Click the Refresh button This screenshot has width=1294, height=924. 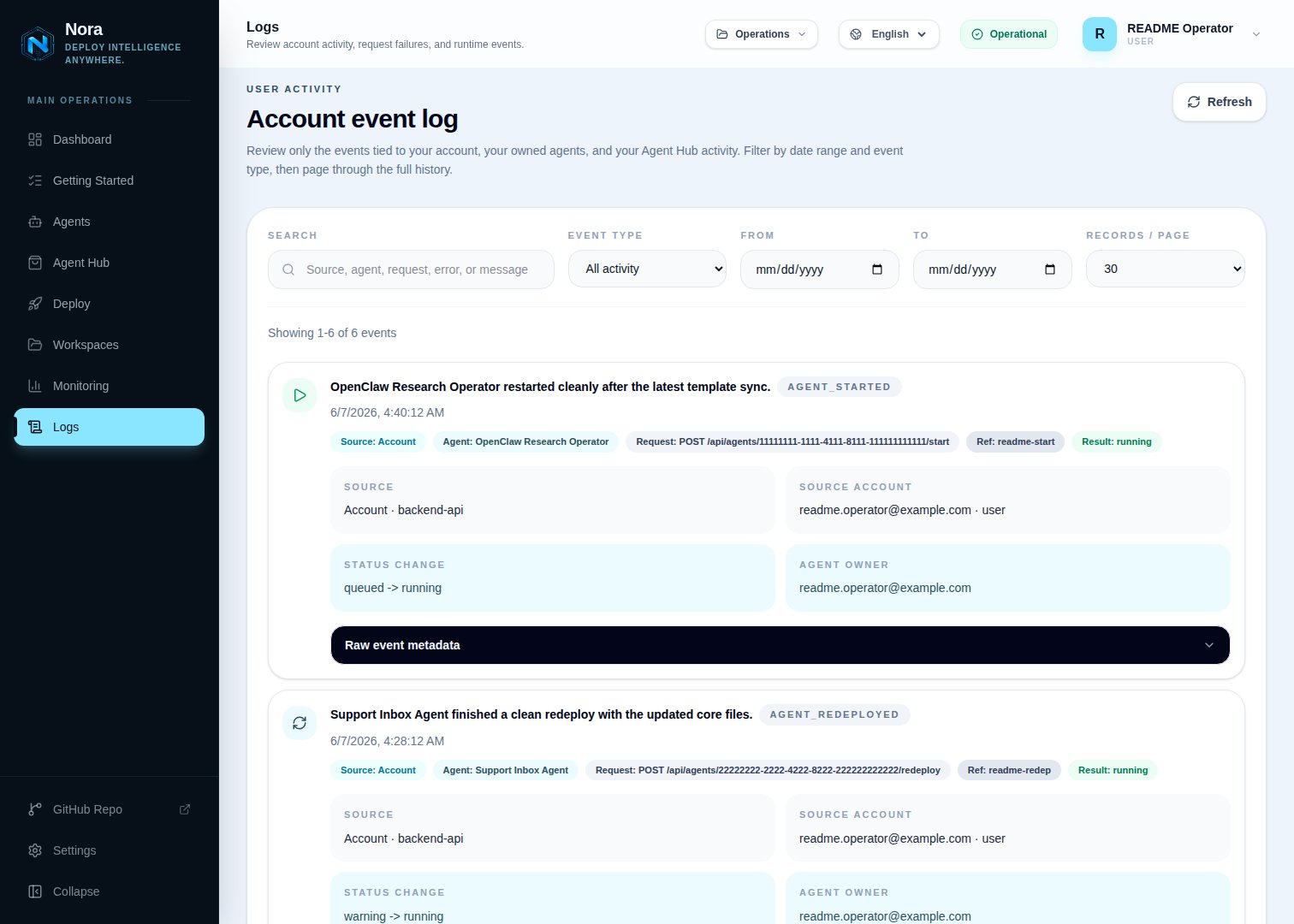click(1220, 102)
